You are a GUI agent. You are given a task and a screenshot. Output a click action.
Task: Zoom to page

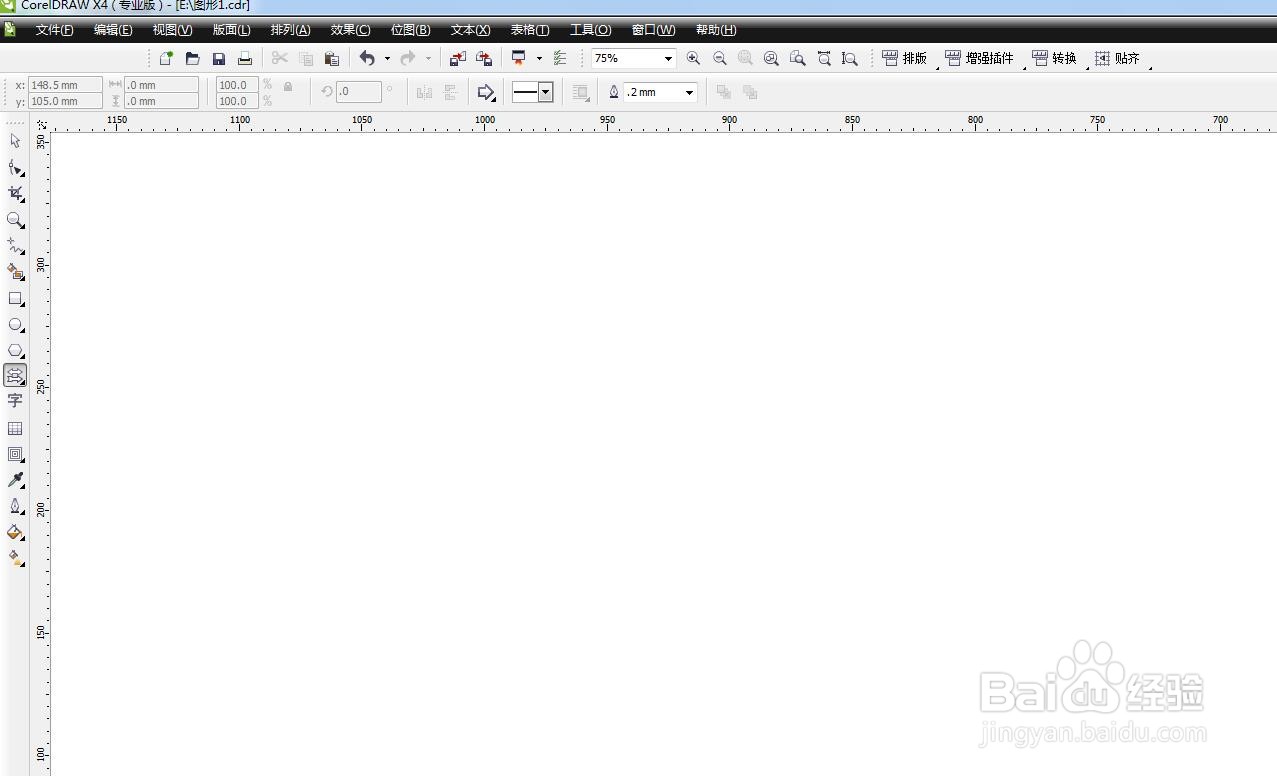pos(797,59)
